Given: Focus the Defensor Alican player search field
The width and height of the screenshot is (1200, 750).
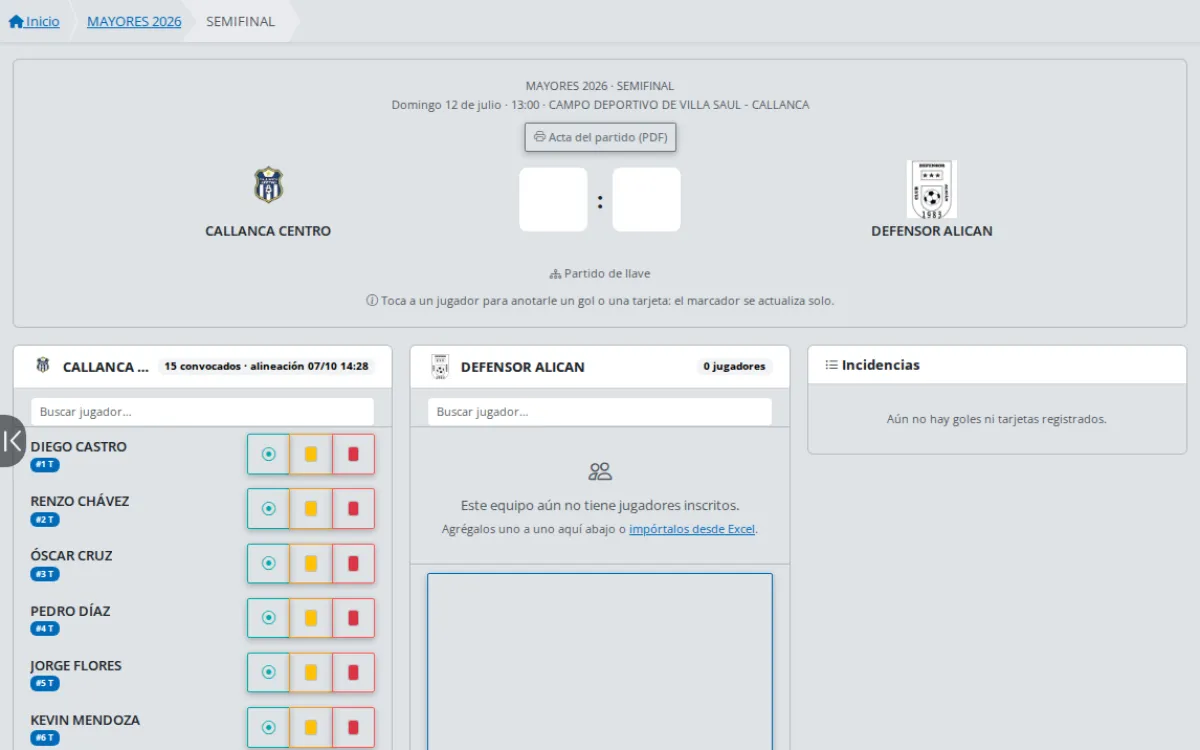Looking at the screenshot, I should pos(600,412).
